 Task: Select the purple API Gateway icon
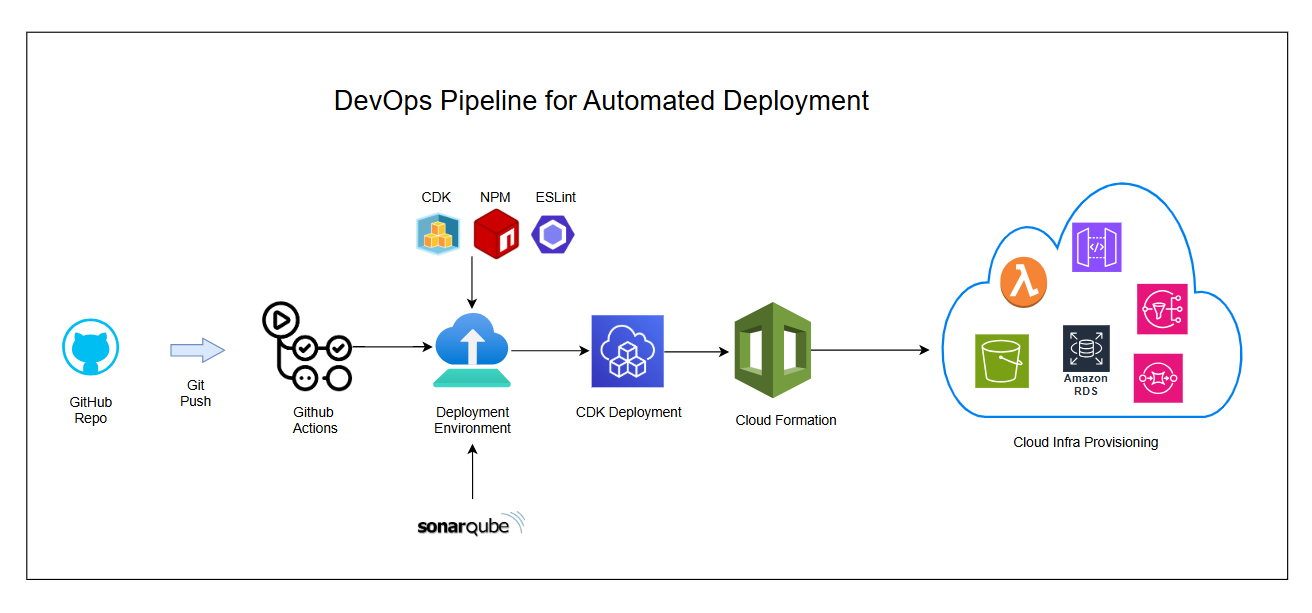(x=1096, y=248)
